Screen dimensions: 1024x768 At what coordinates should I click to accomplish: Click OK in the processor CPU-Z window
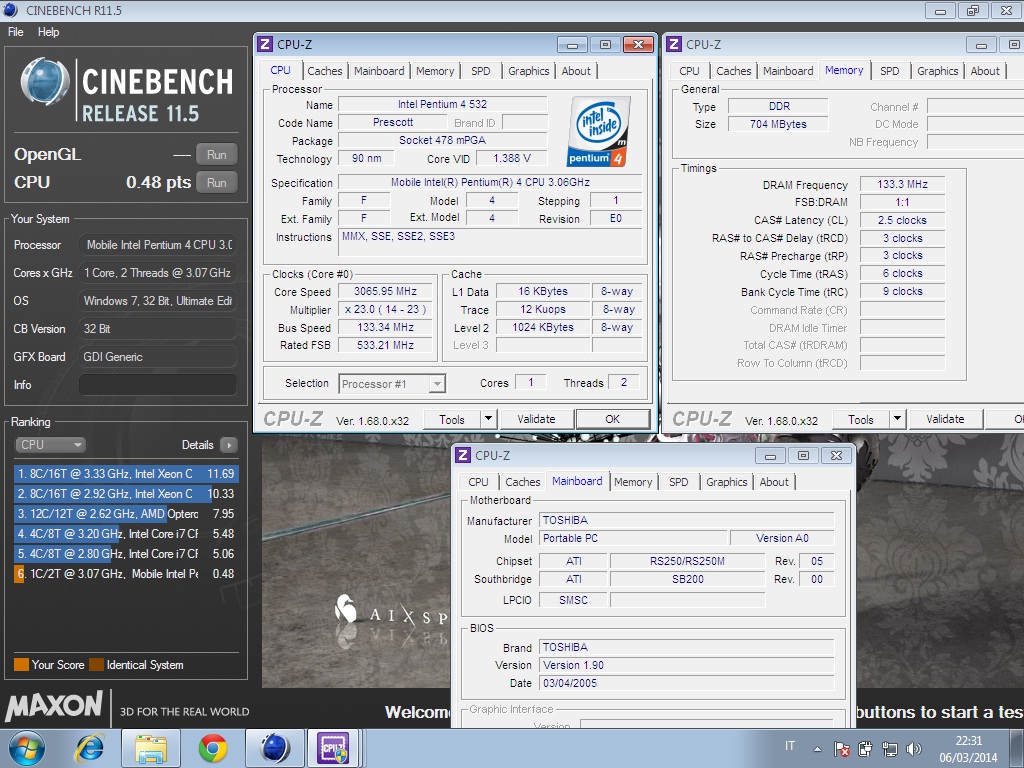613,419
